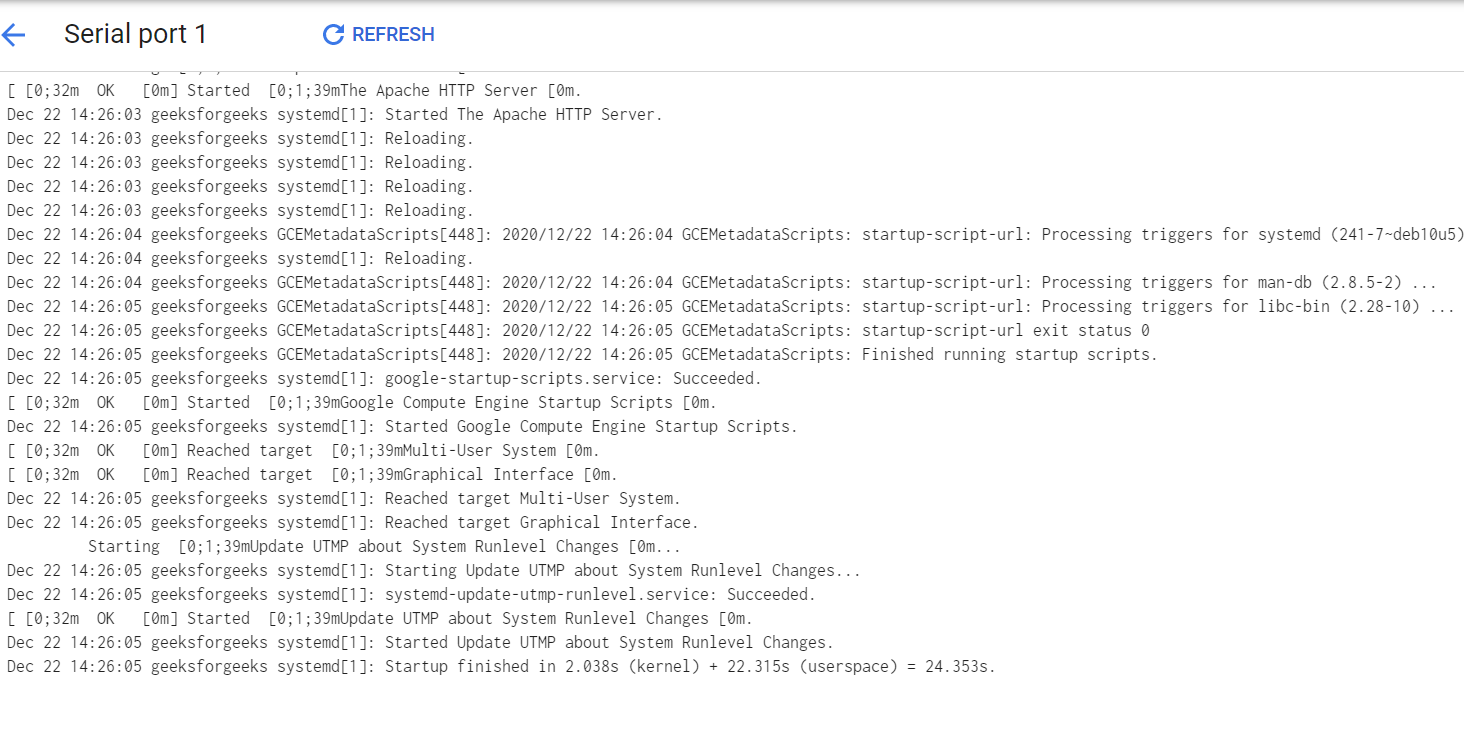Click the bracketed OK "Reached target Graphical Interface" line
The width and height of the screenshot is (1464, 743).
click(x=312, y=475)
